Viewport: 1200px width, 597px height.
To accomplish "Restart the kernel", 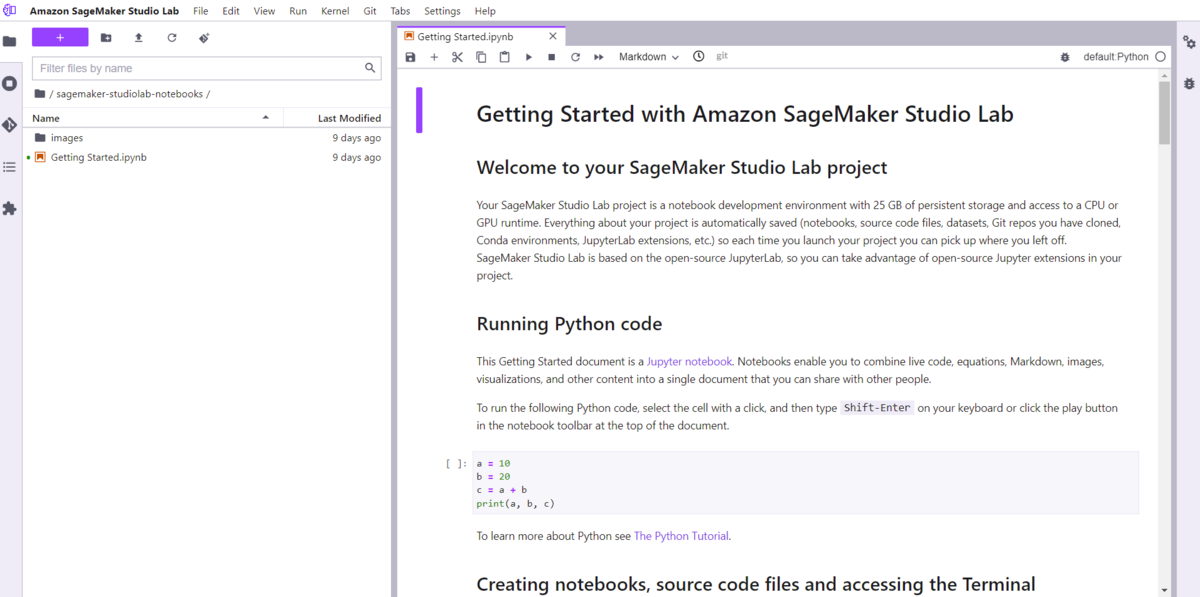I will pos(575,57).
